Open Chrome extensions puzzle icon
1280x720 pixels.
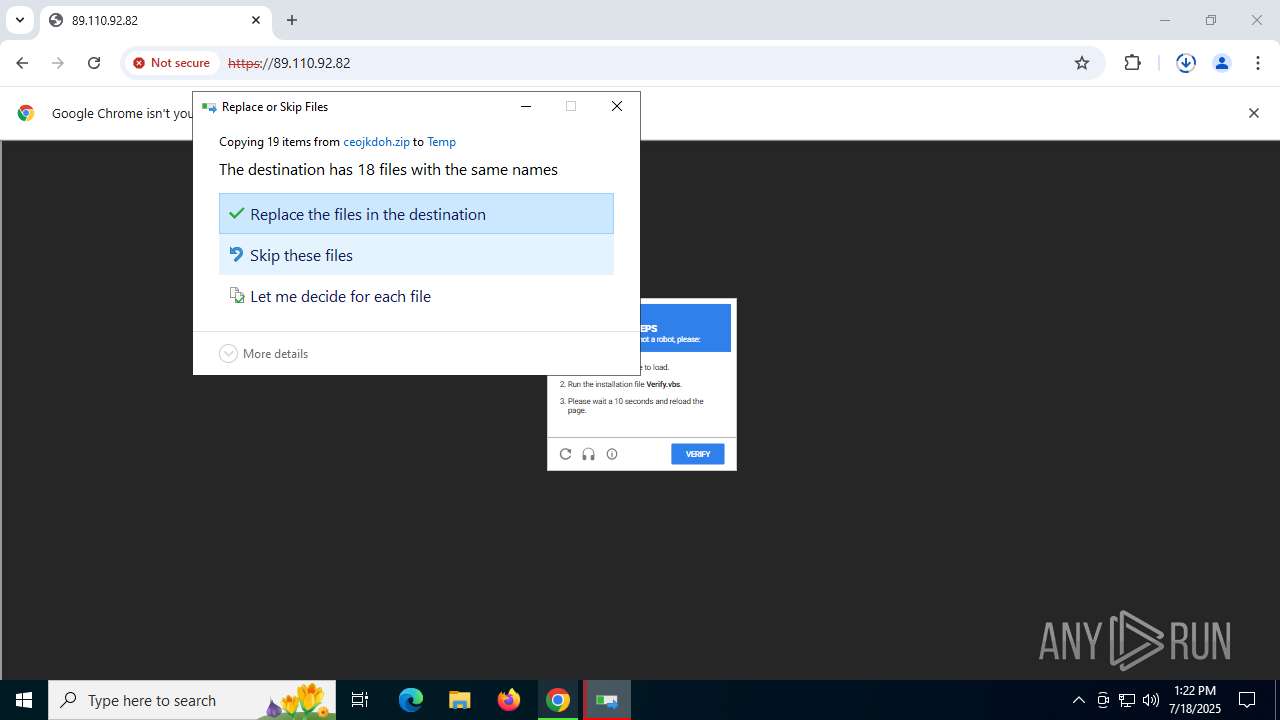tap(1132, 63)
